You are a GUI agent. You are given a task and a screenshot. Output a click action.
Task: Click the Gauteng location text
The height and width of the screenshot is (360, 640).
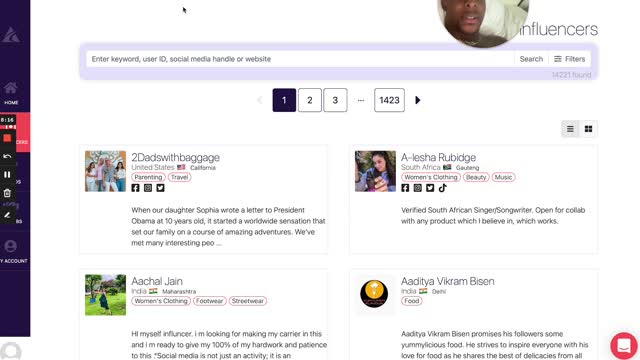(x=467, y=168)
